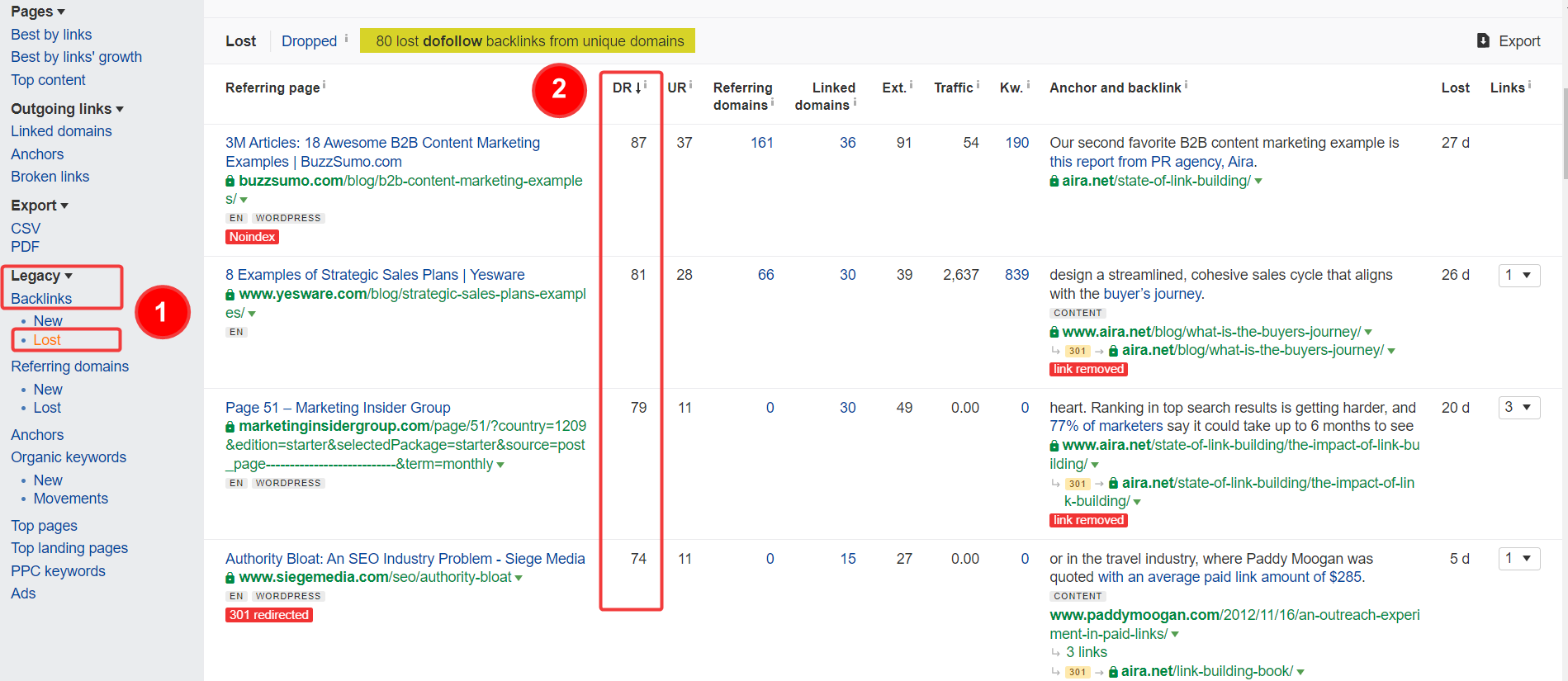Export as PDF from sidebar
Image resolution: width=1568 pixels, height=681 pixels.
pyautogui.click(x=25, y=247)
